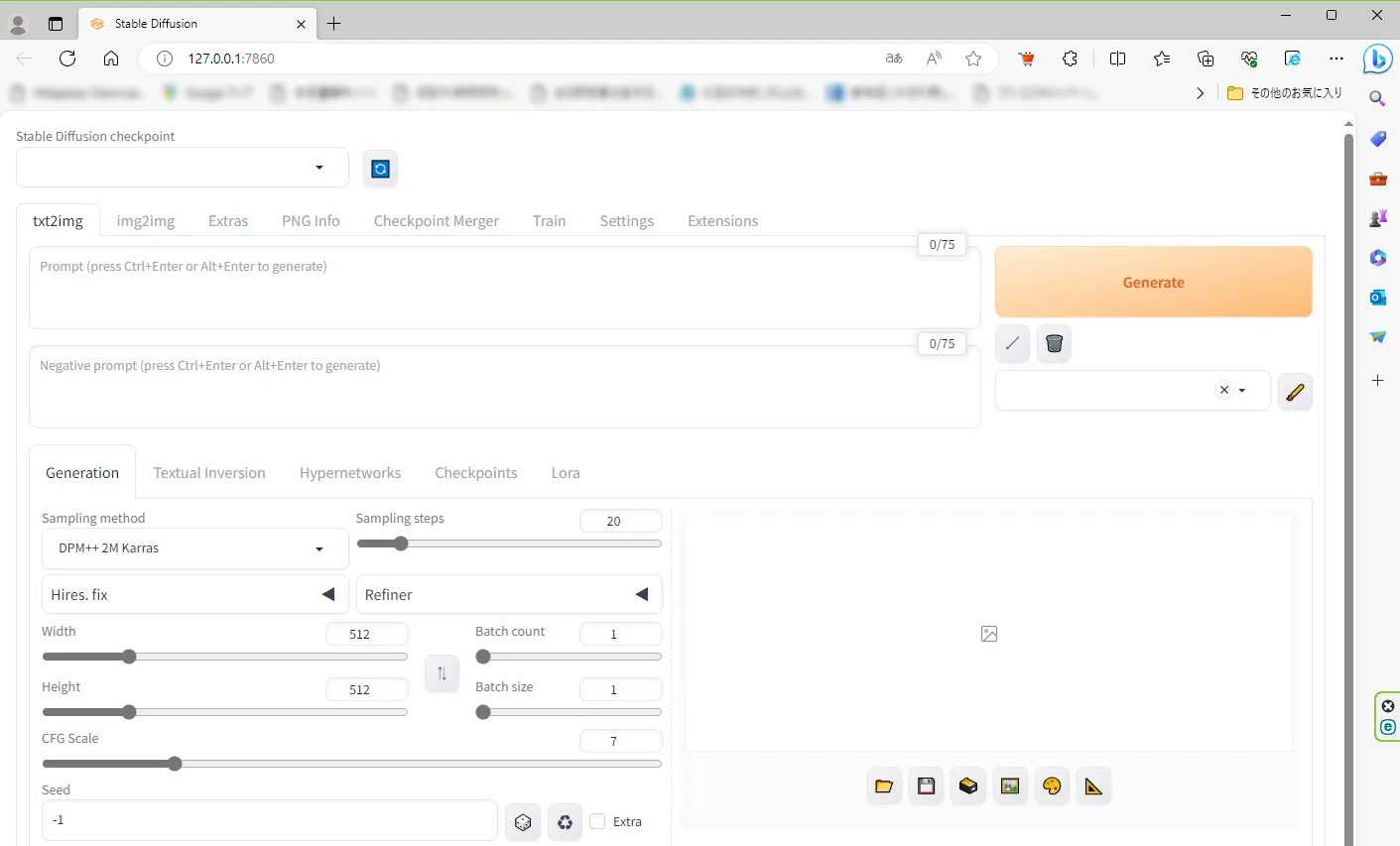Viewport: 1400px width, 846px height.
Task: Expand the favorites bar overflow chevron
Action: 1200,93
